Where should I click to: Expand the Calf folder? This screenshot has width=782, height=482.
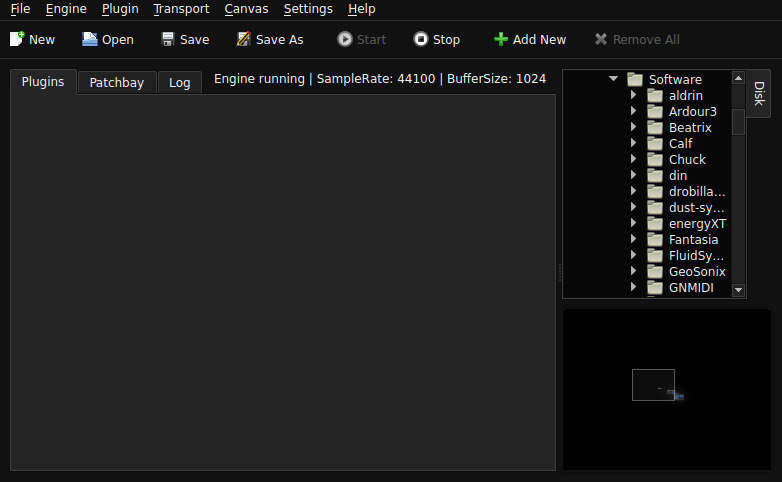click(633, 143)
